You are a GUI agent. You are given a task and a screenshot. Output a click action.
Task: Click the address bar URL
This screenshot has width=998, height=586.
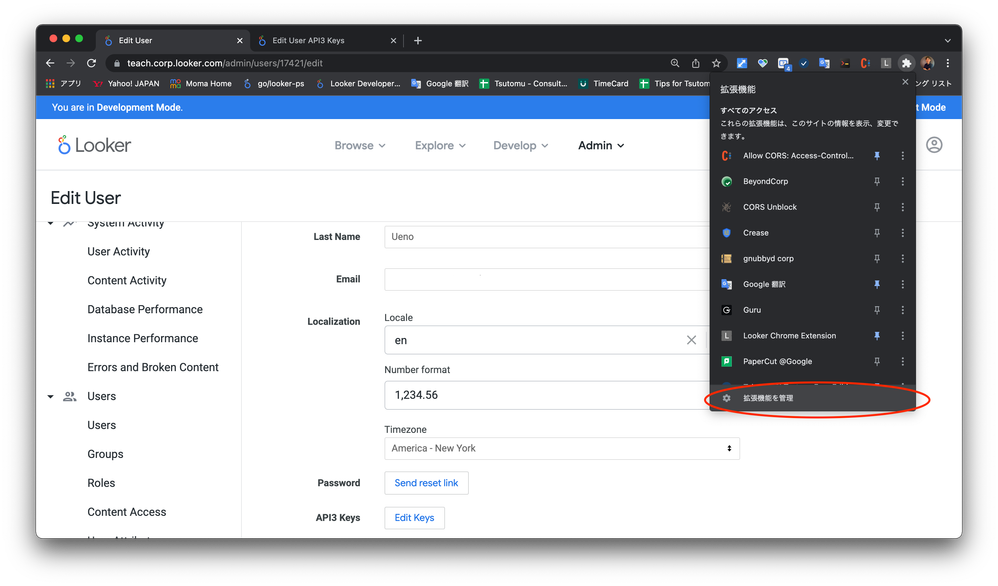click(225, 63)
